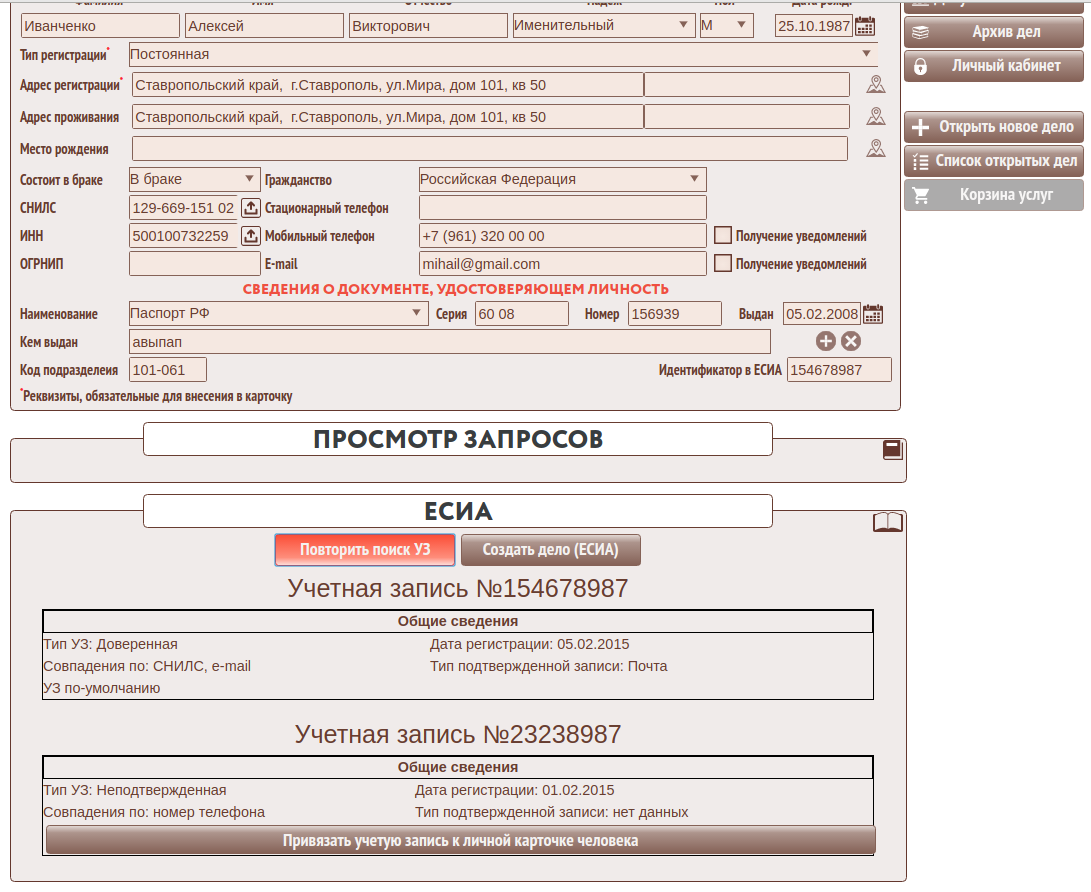Click map marker icon for residence address

[876, 117]
